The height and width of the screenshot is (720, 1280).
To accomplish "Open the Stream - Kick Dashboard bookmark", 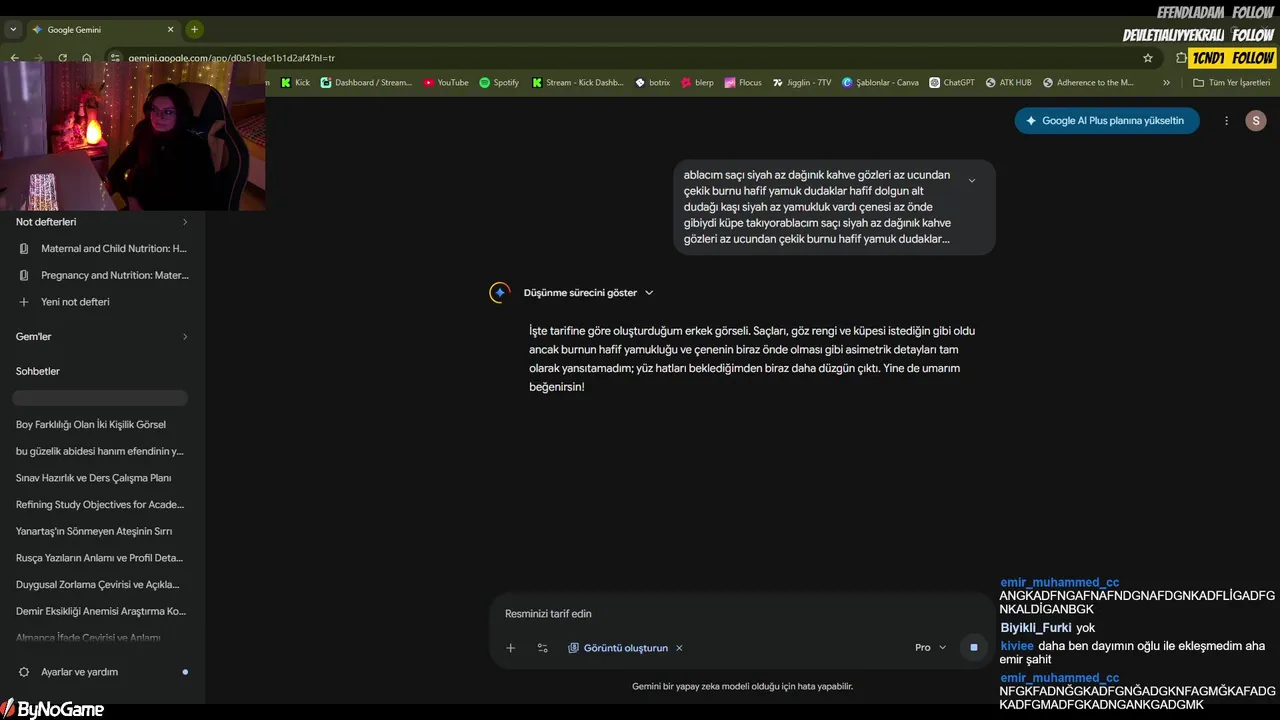I will [578, 82].
